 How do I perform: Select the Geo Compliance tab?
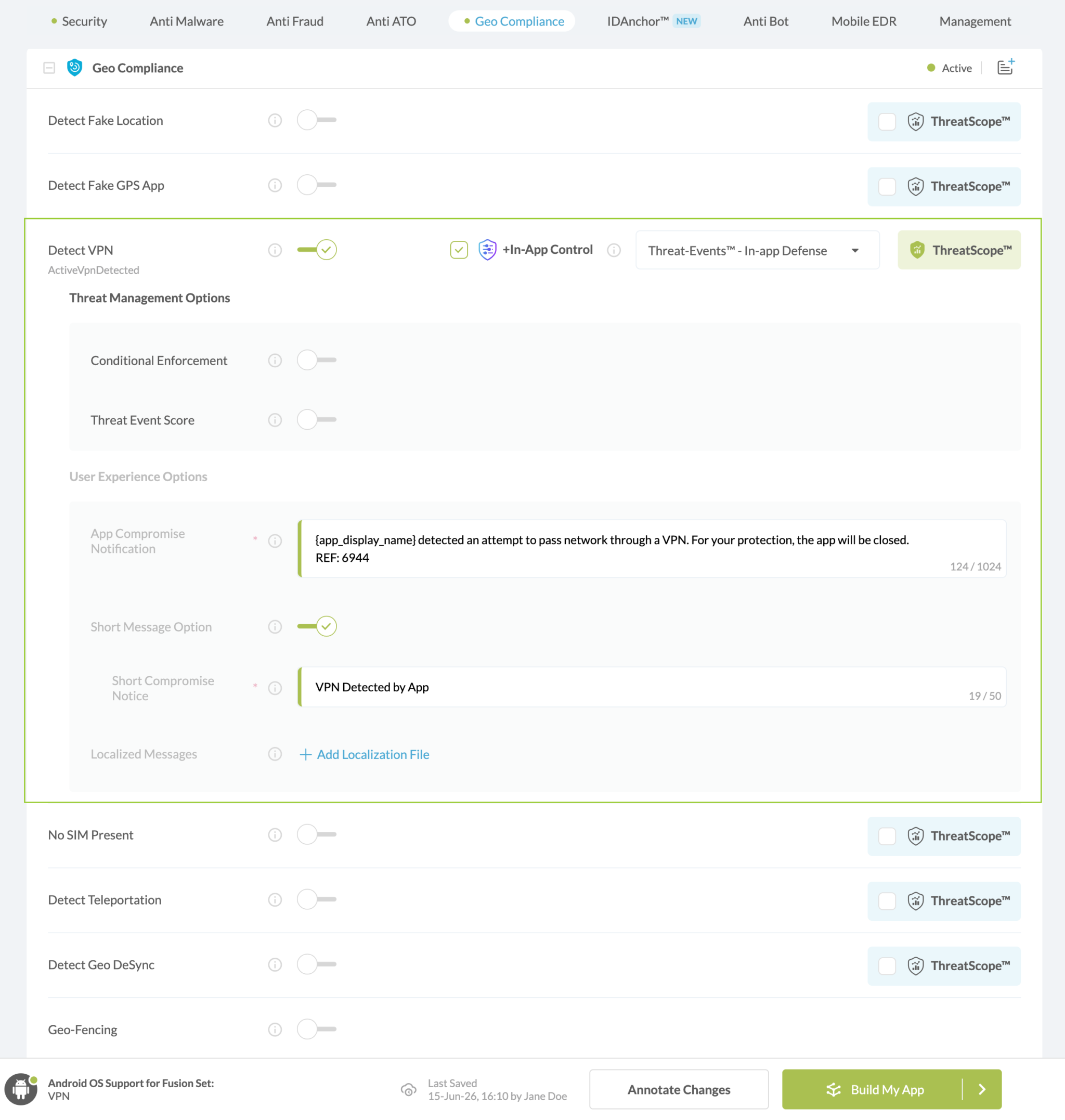coord(512,21)
